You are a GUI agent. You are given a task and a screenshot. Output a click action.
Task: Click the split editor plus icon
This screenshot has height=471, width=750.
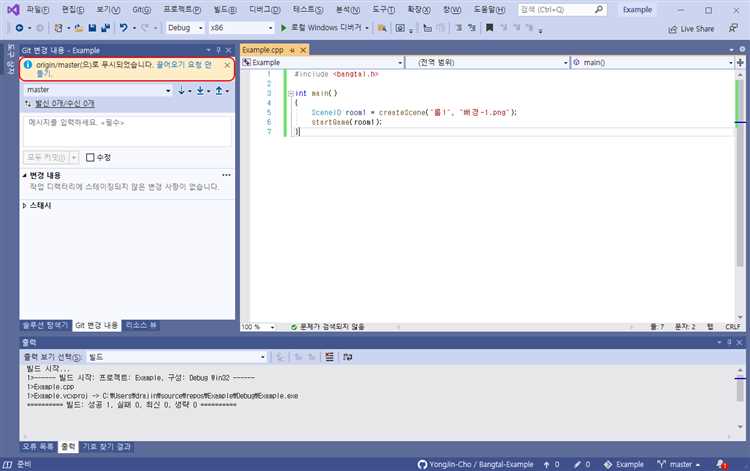[740, 63]
